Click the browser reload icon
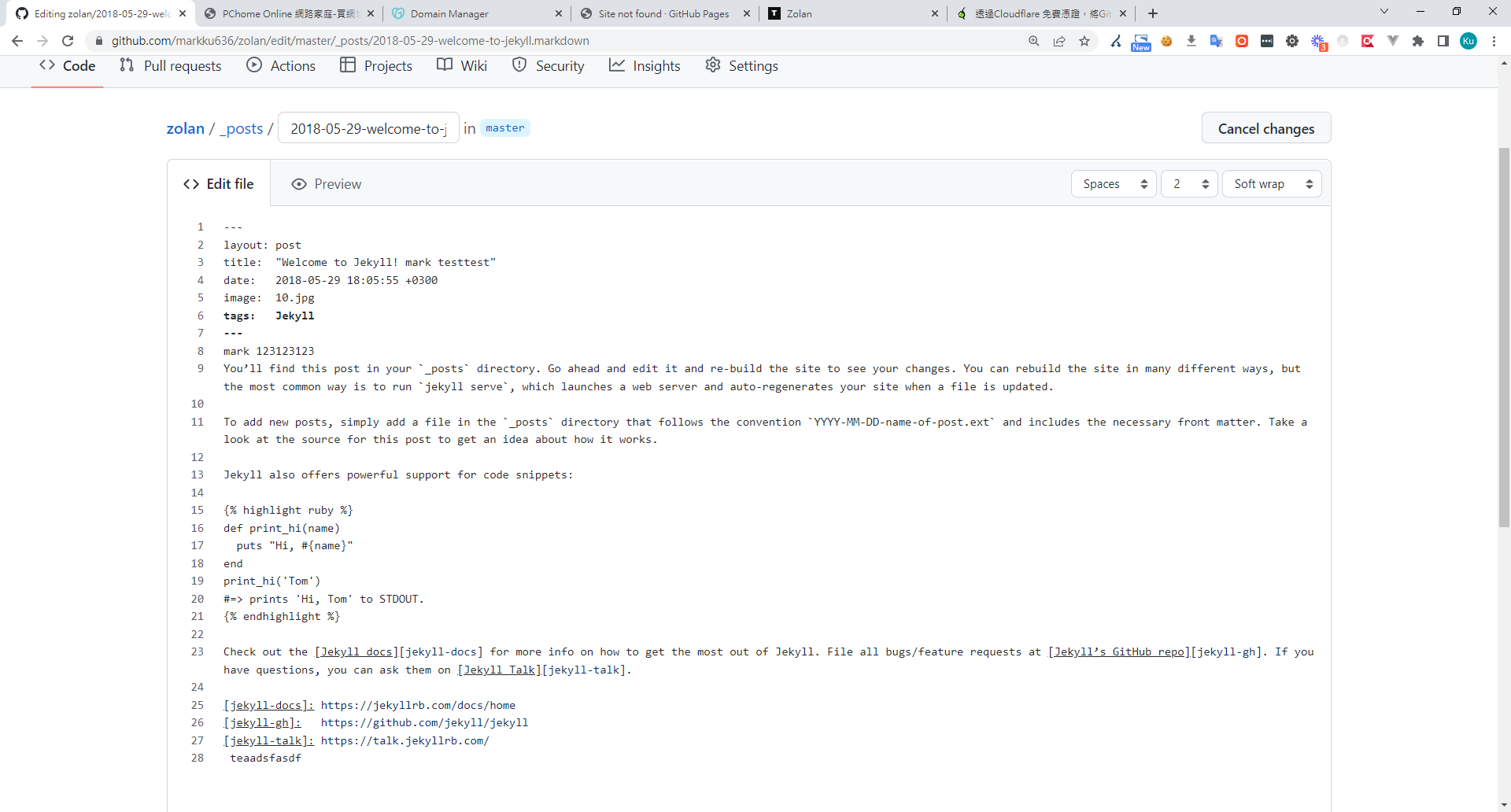The image size is (1511, 812). (x=68, y=41)
